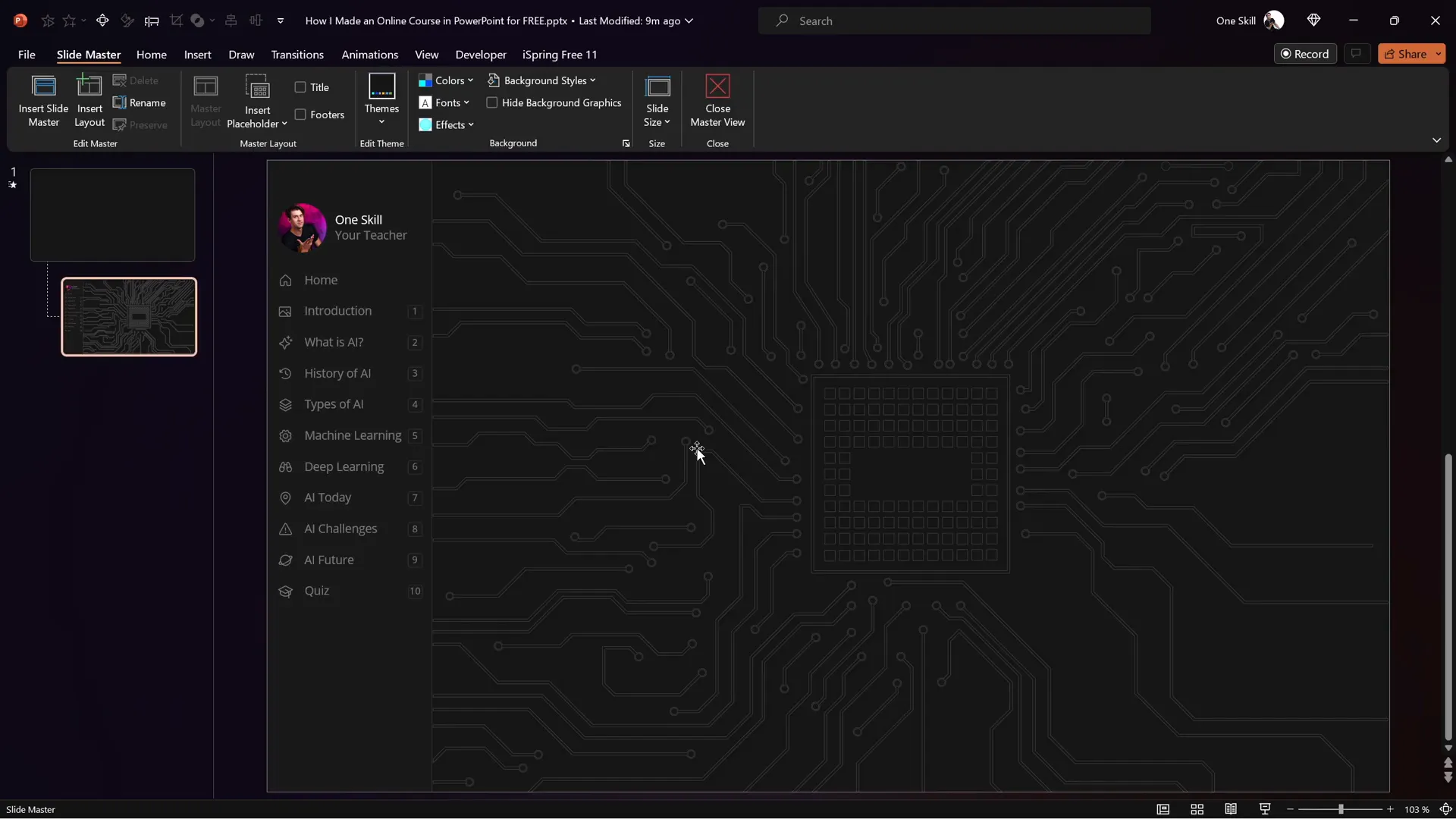
Task: Click the Deep Learning icon in sidebar
Action: (x=285, y=467)
